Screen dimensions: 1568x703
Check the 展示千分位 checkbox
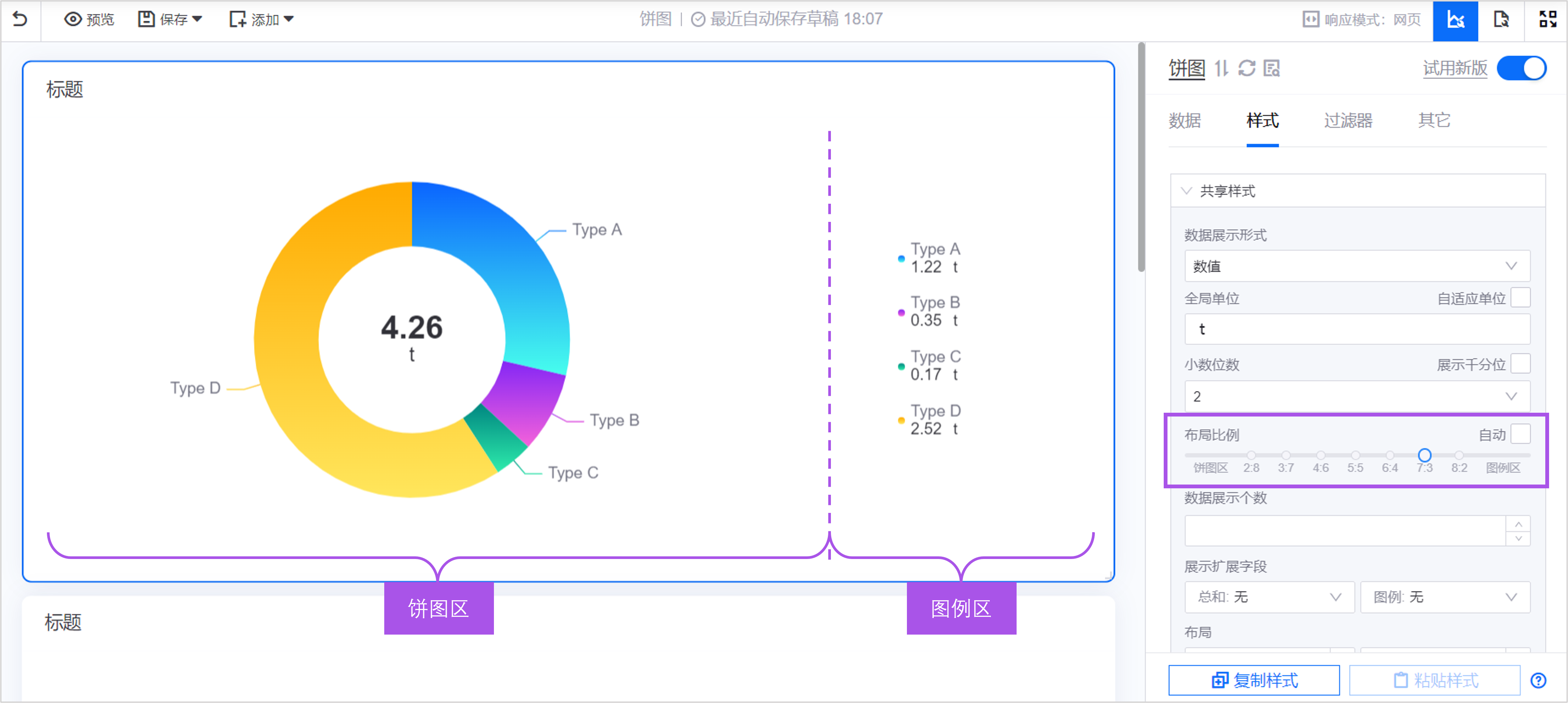(1520, 364)
